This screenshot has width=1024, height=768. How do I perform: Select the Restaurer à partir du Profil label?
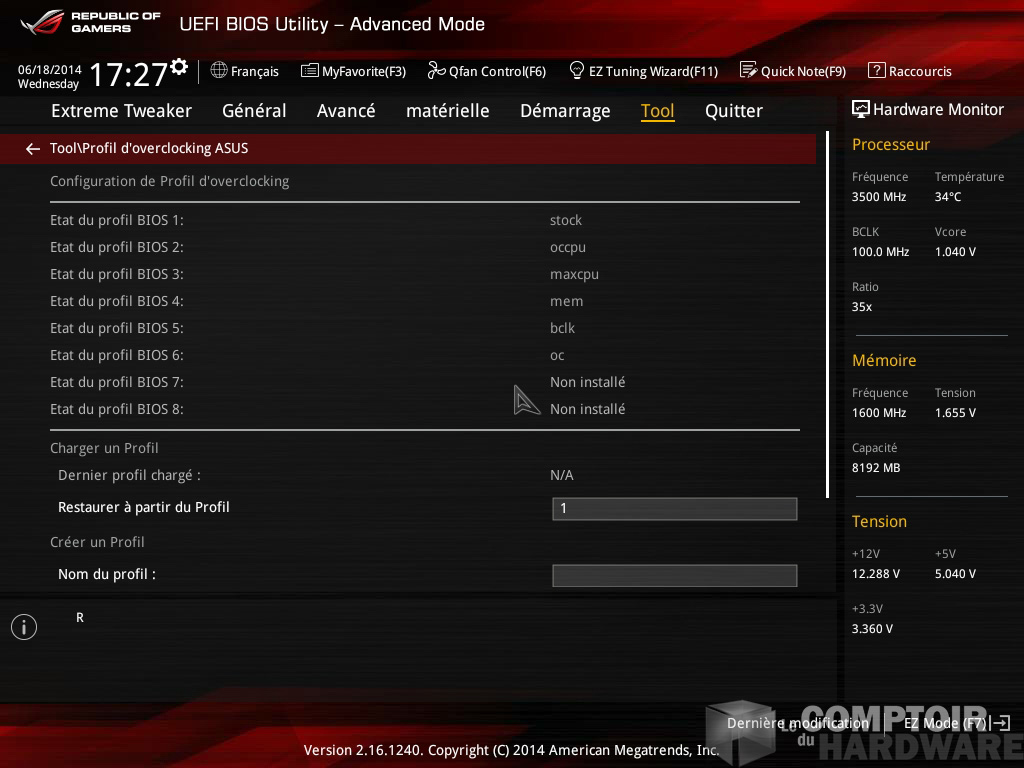(x=144, y=507)
